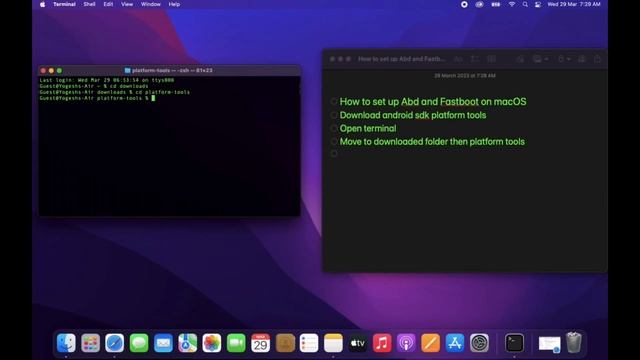Open Calendar showing 29 in Dock
The height and width of the screenshot is (360, 640).
coord(260,343)
